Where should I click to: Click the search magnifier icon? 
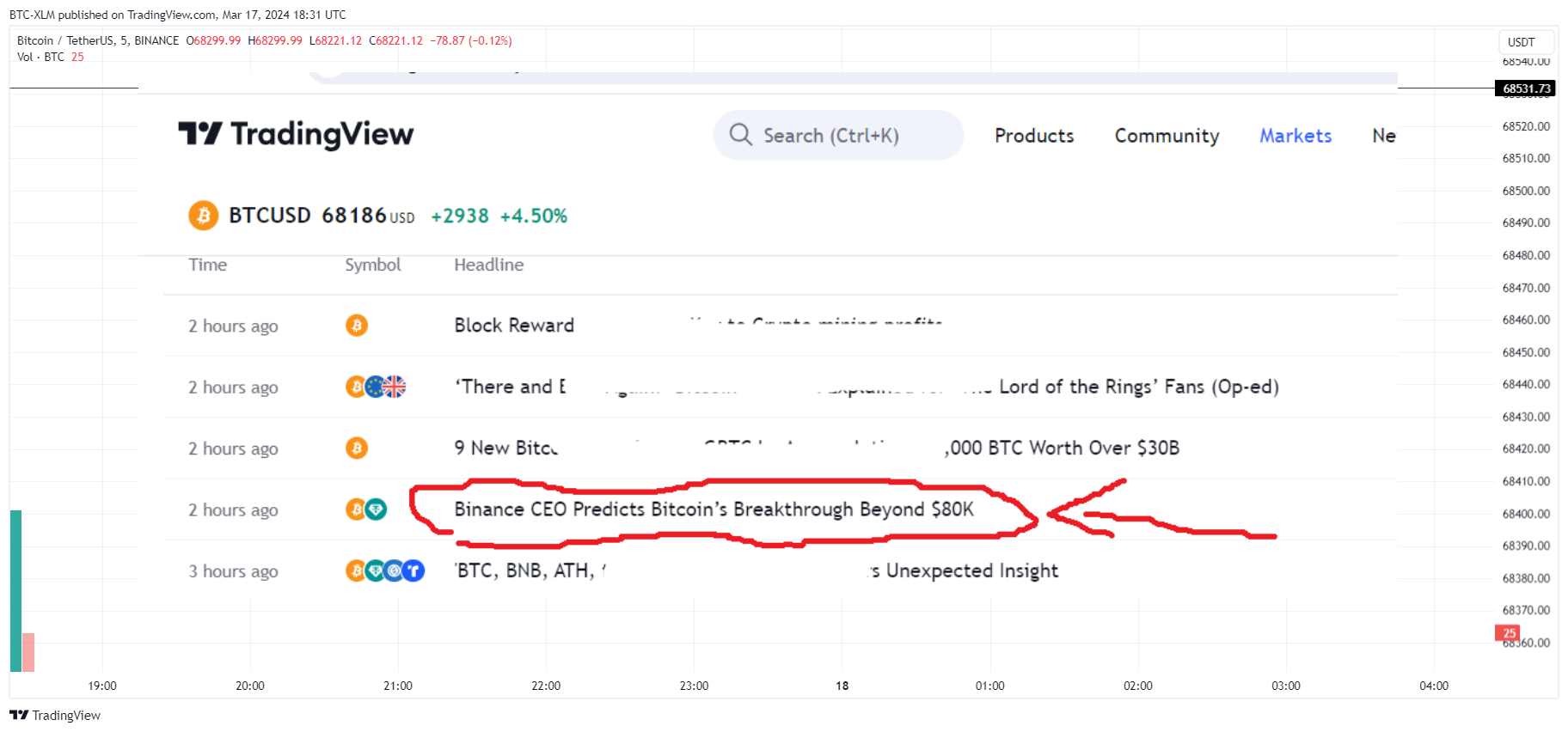[x=740, y=134]
